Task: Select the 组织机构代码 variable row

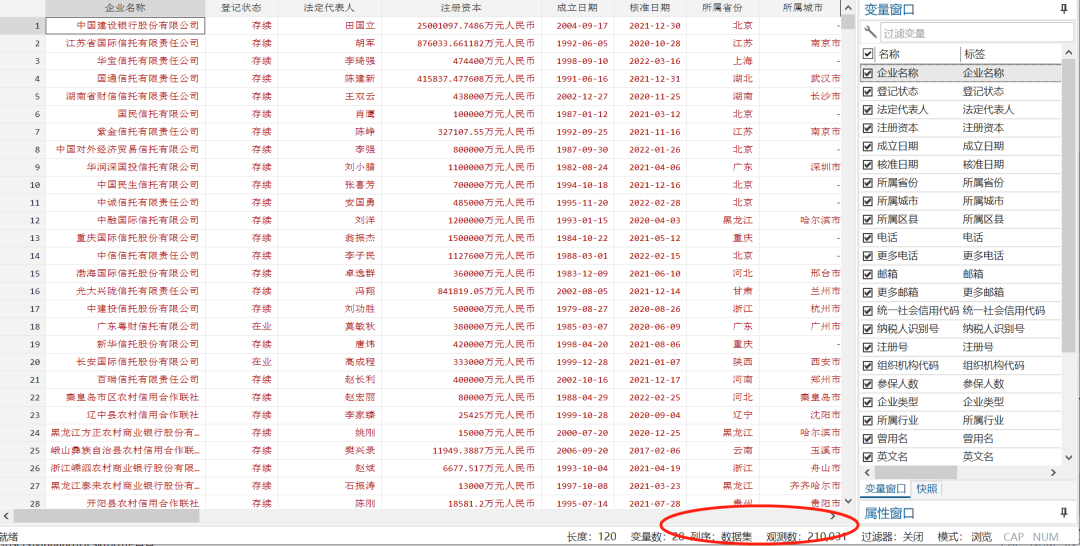Action: 961,365
